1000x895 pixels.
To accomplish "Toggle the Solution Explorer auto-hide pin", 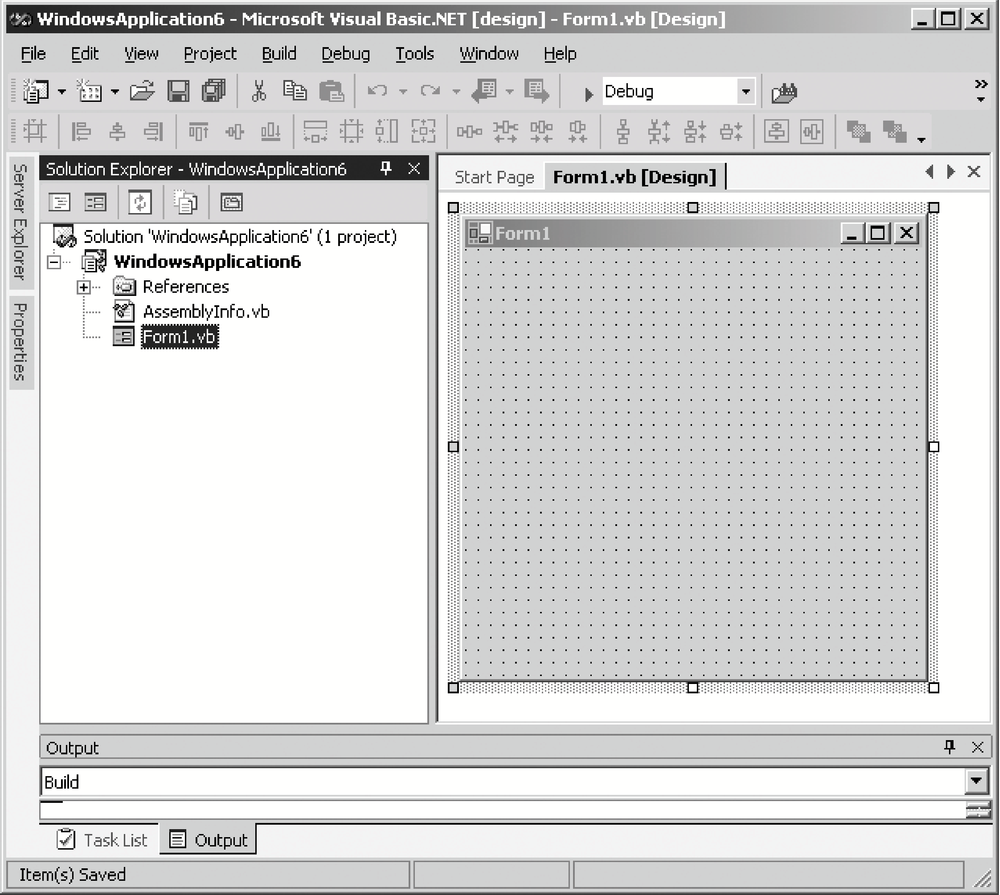I will 386,169.
